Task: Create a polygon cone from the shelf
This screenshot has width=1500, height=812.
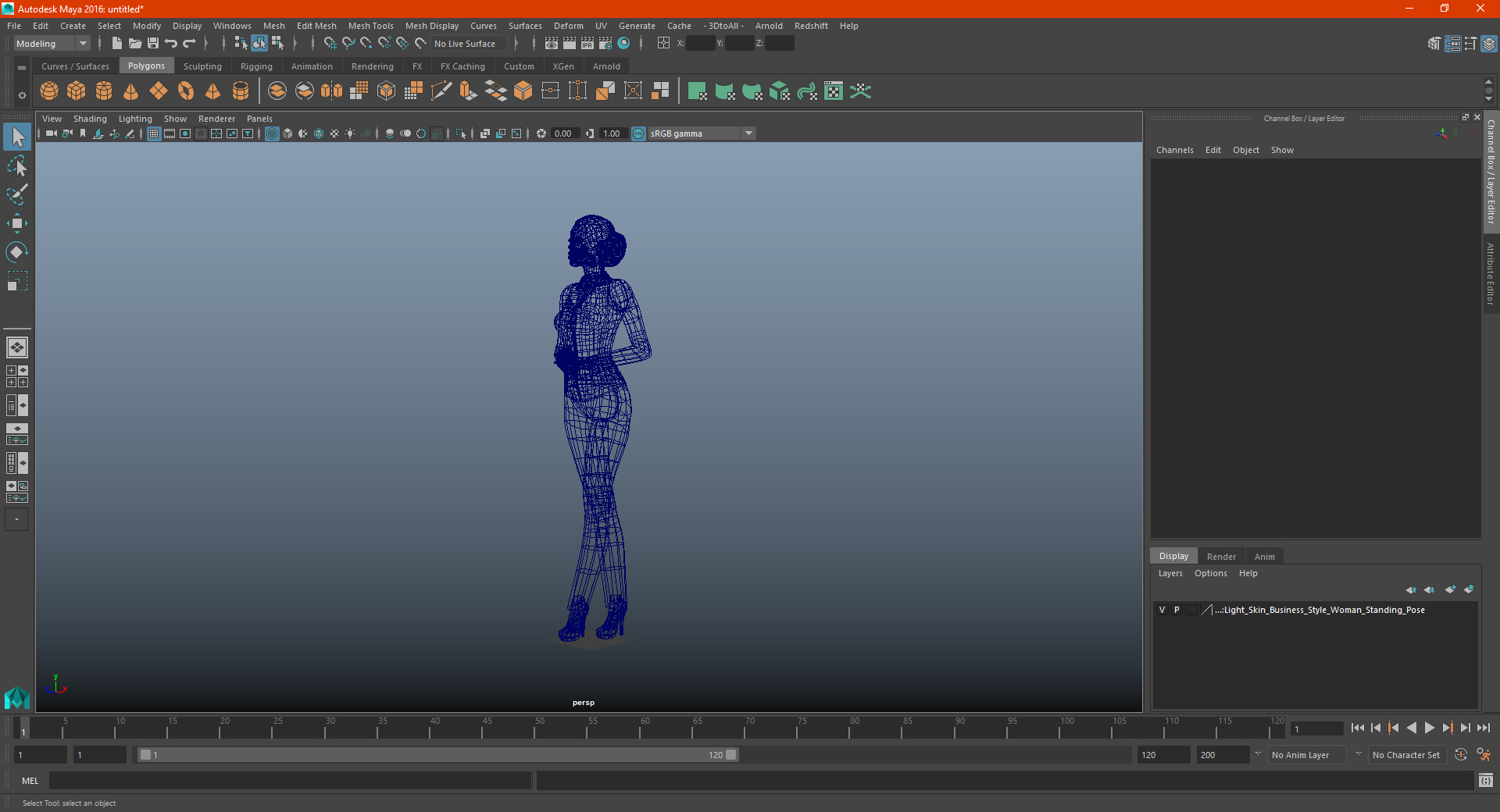Action: pos(131,91)
